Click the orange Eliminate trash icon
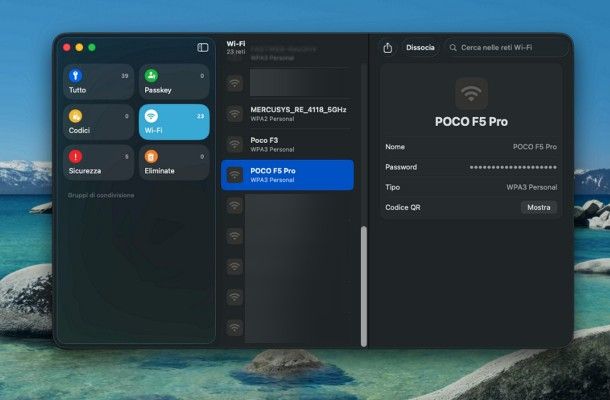Image resolution: width=610 pixels, height=400 pixels. [151, 156]
